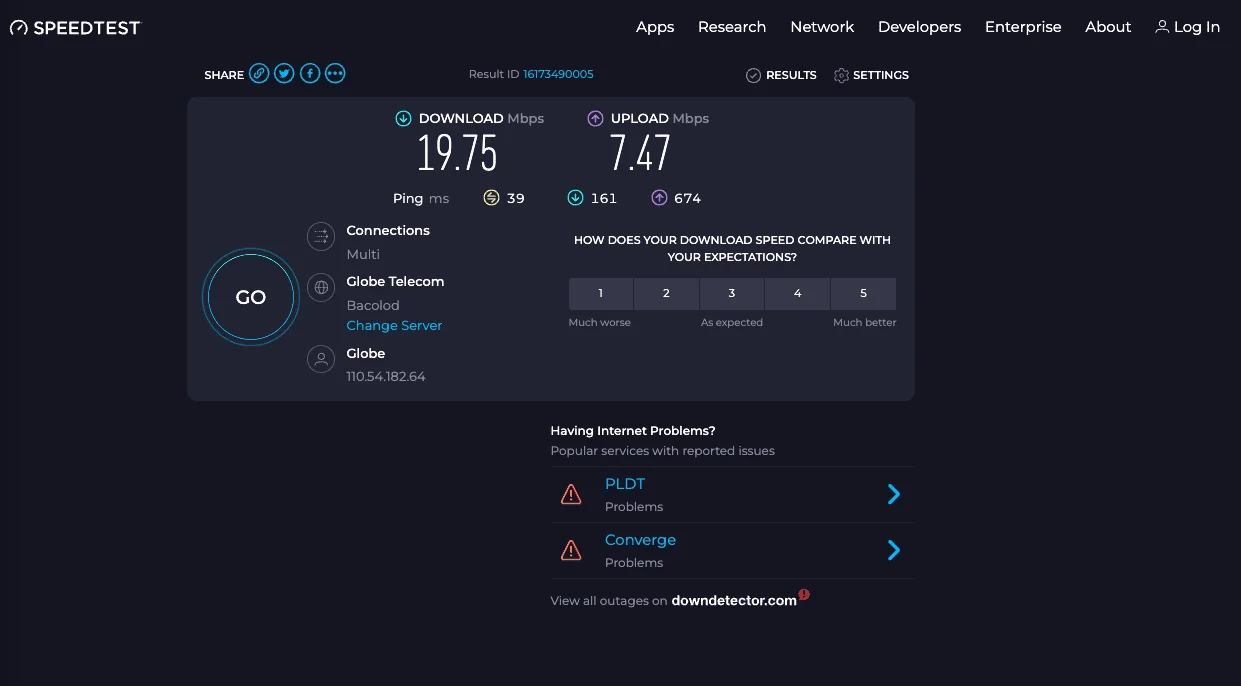Rate download speed as 1, much worse
The width and height of the screenshot is (1241, 686).
pos(601,293)
